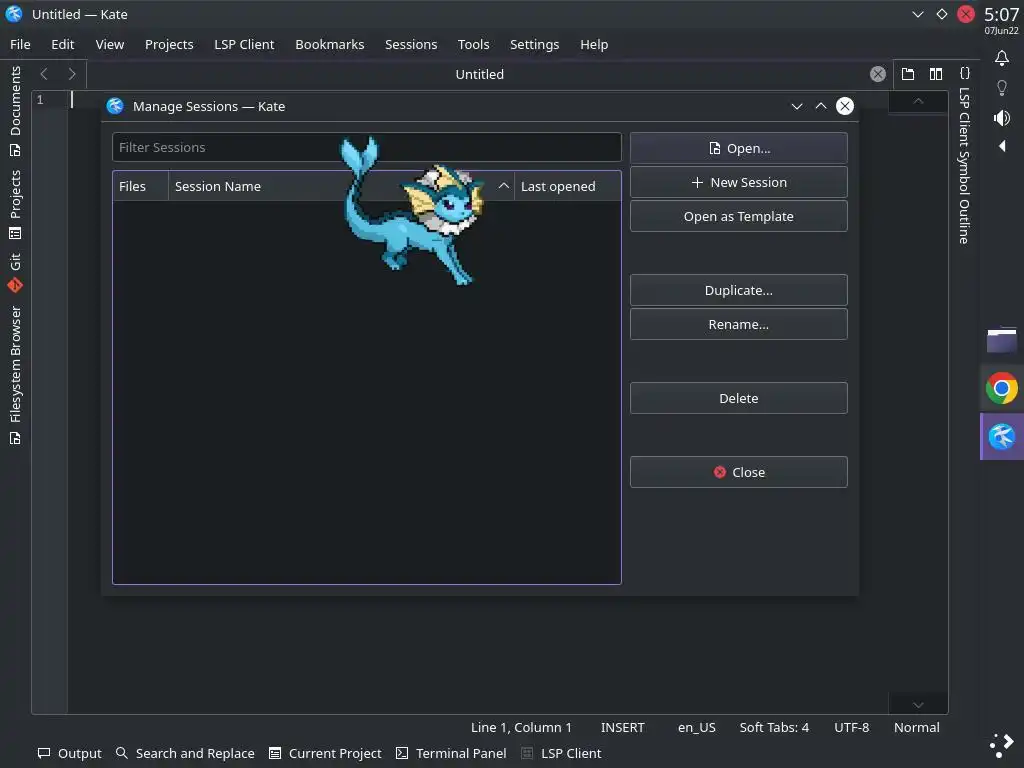Launch Google Chrome from the dock
This screenshot has height=768, width=1024.
(x=1002, y=389)
